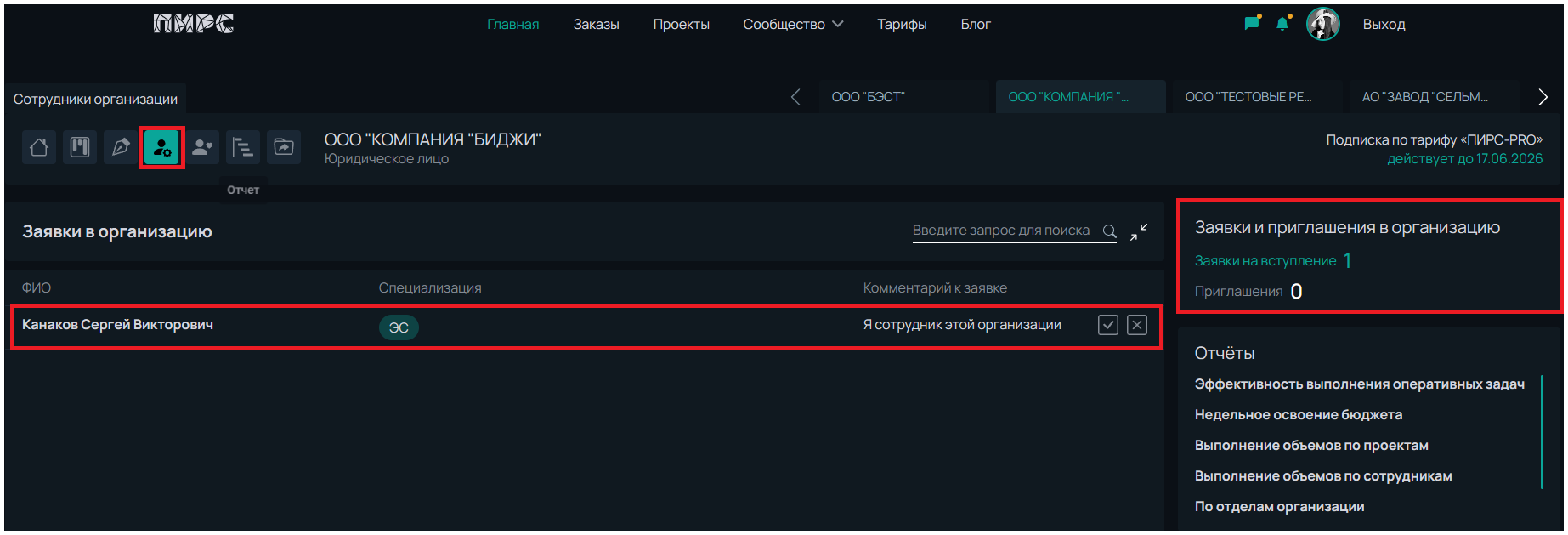Click Комментарий к заявке column header
Viewport: 1568px width, 535px height.
pyautogui.click(x=935, y=288)
